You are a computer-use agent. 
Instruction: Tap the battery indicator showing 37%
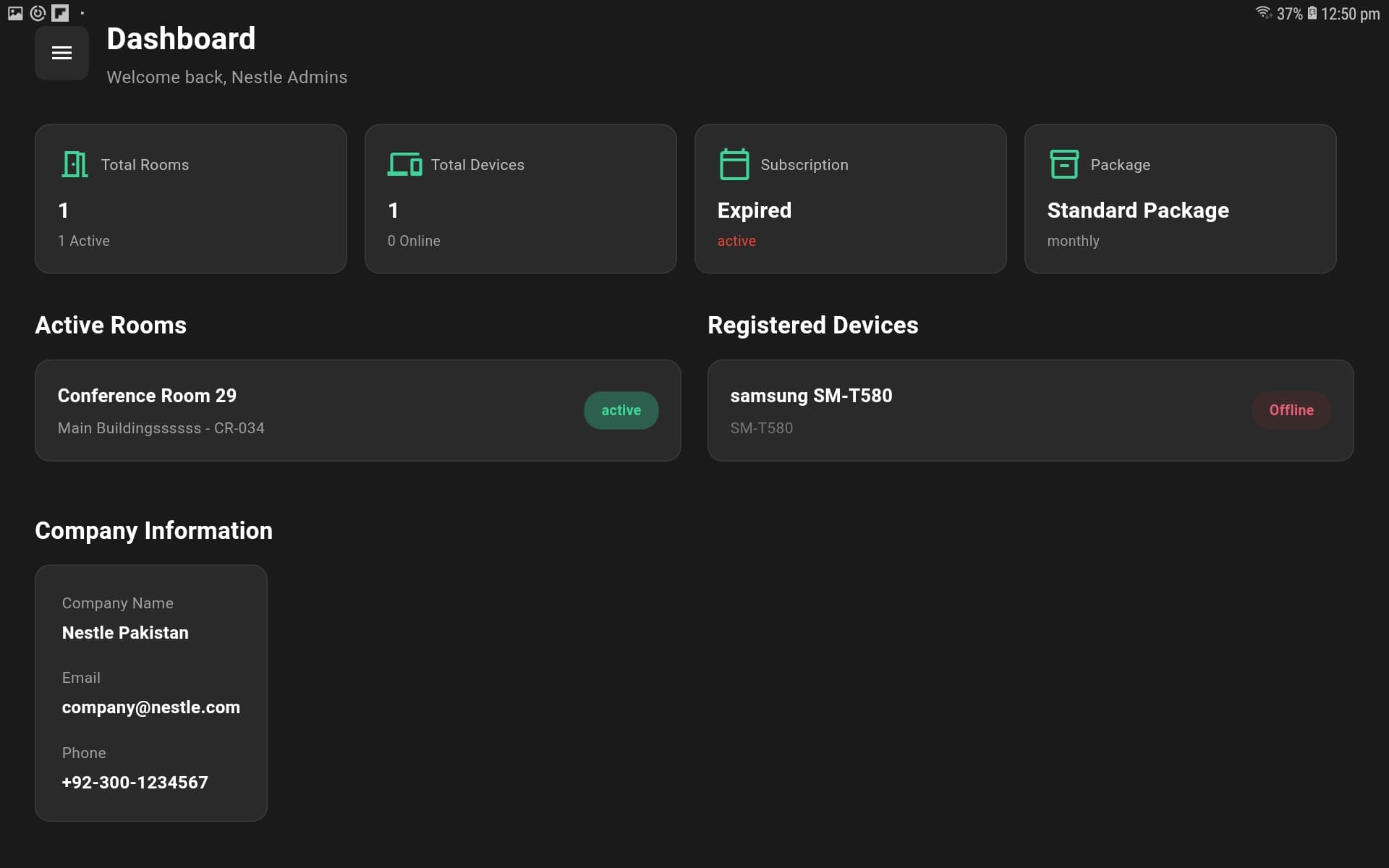(1311, 12)
